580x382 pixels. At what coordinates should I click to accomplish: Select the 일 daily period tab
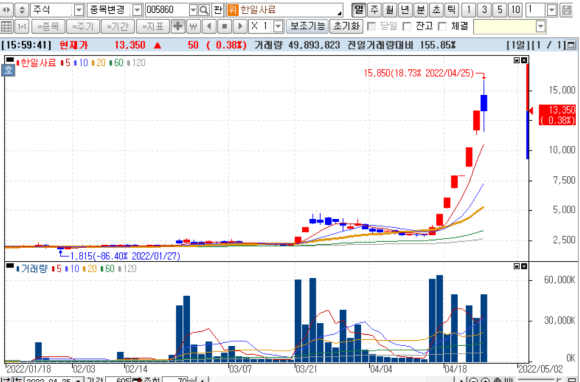pos(358,10)
